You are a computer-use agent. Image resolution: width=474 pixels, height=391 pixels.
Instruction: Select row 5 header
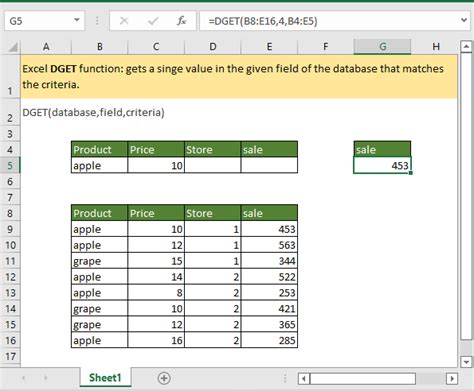[10, 165]
